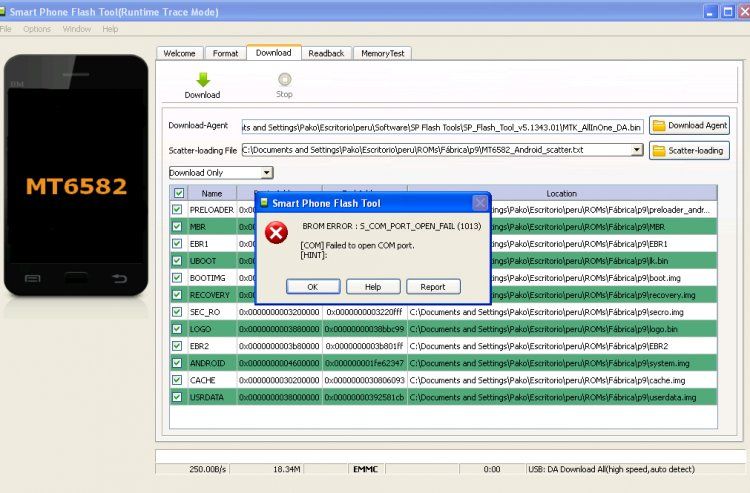Uncheck the ANDROID partition checkbox
This screenshot has width=750, height=493.
click(177, 363)
